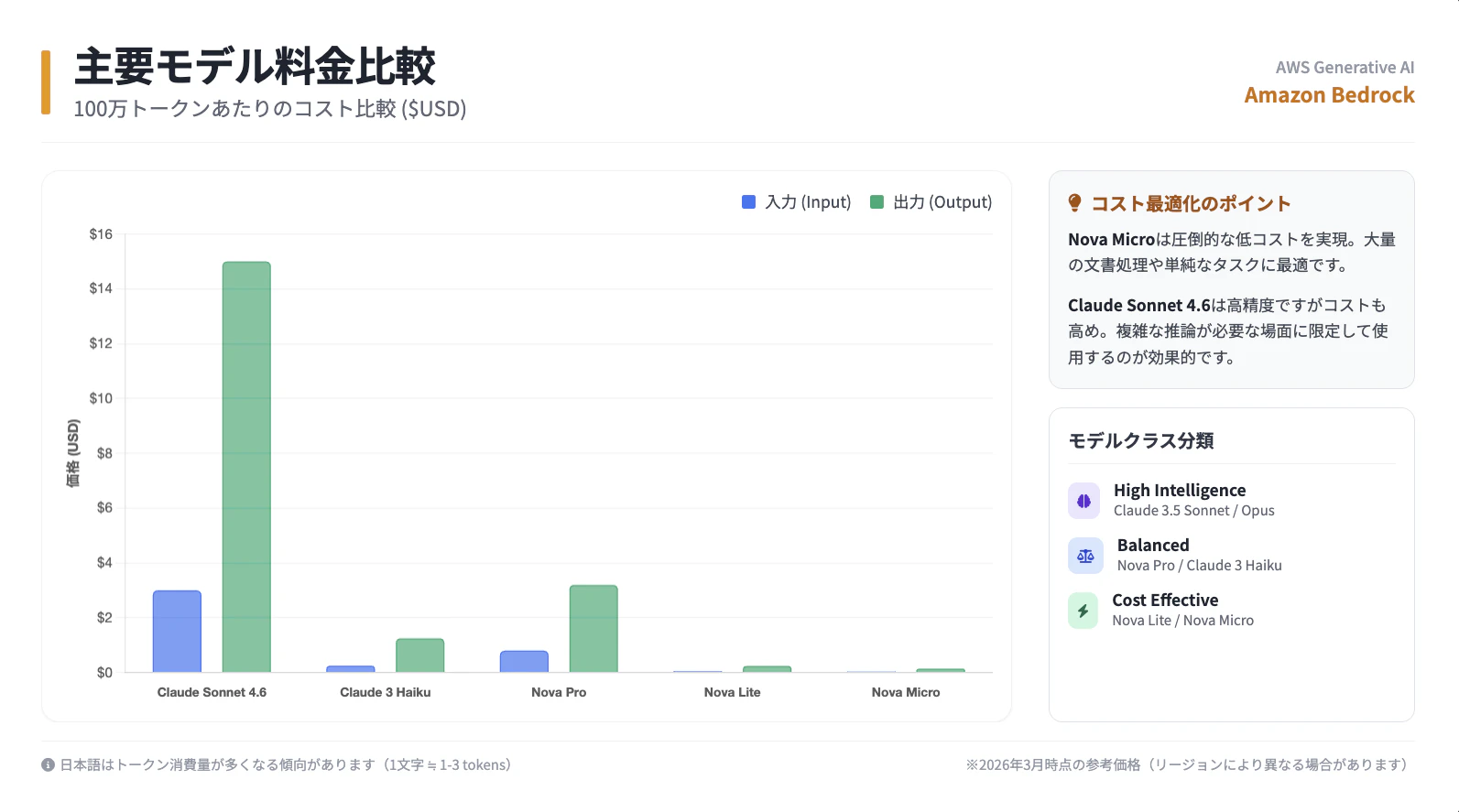The image size is (1459, 812).
Task: Click the コスト最適化のポイント heading
Action: pyautogui.click(x=1191, y=203)
